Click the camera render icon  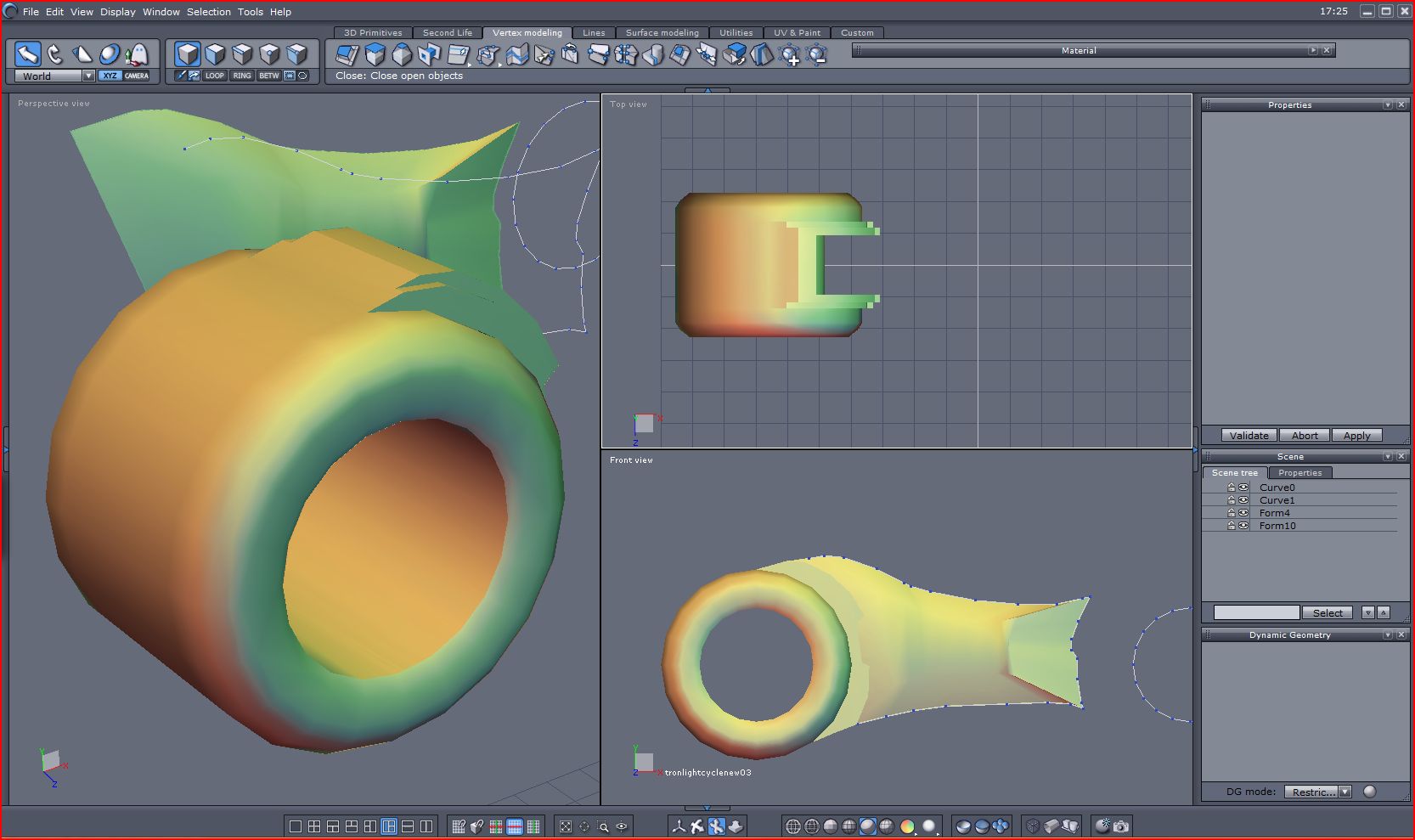(1121, 826)
